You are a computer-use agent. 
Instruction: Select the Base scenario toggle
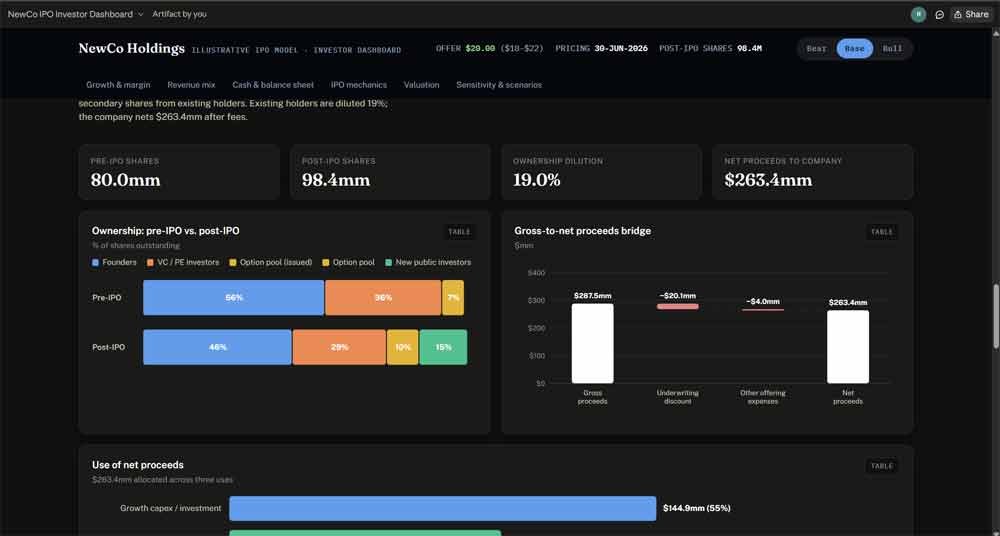tap(855, 48)
